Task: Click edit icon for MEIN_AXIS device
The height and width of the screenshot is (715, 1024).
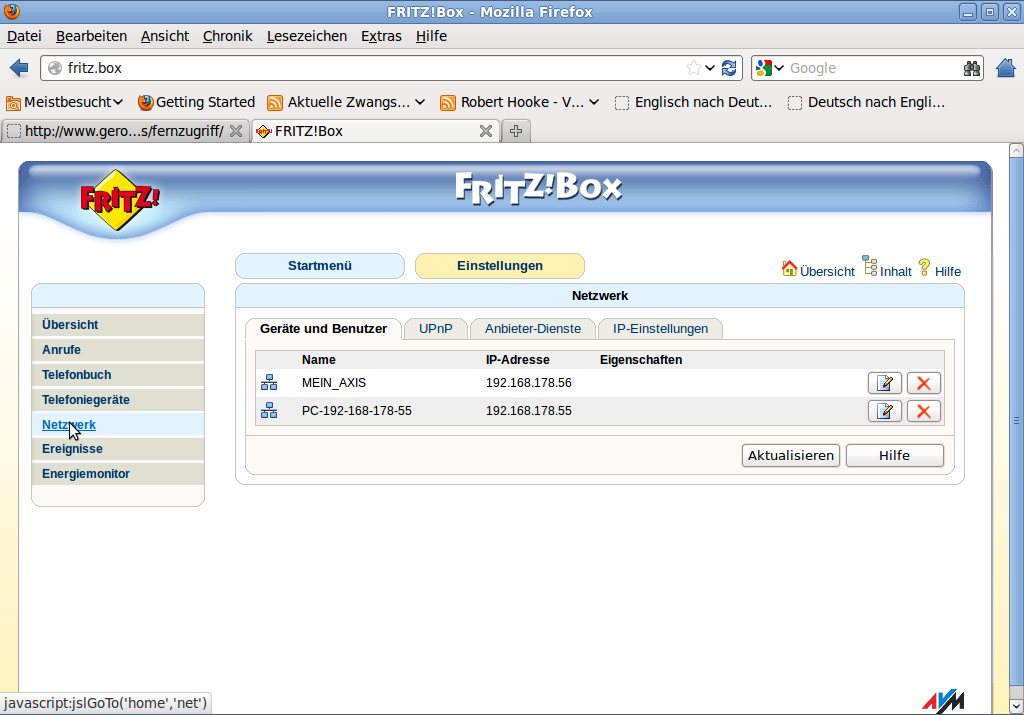Action: [884, 383]
